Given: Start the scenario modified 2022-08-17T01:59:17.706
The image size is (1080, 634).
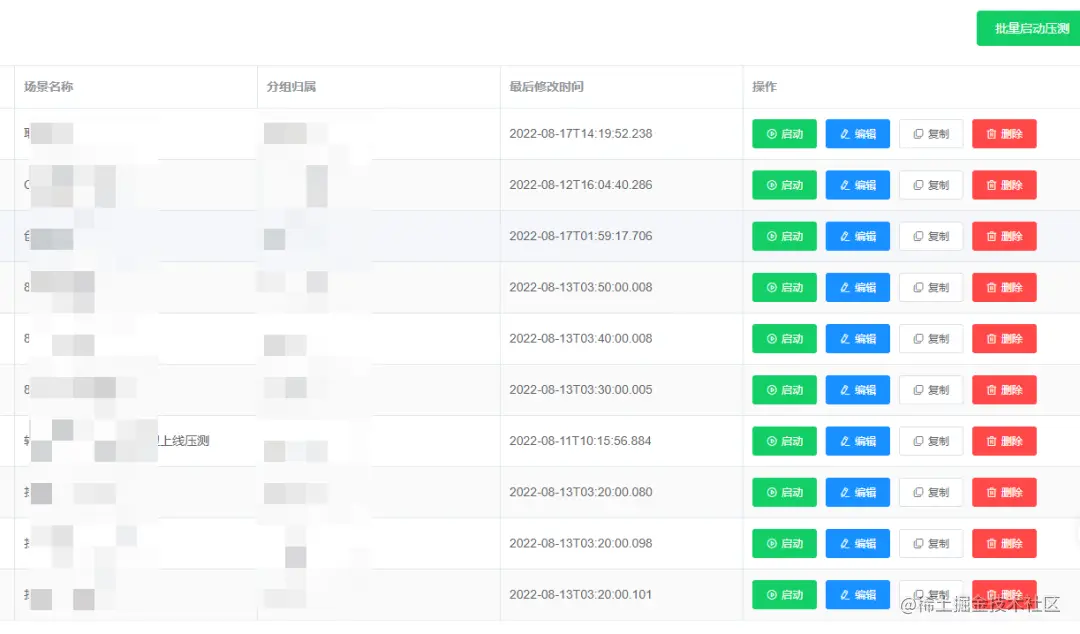Looking at the screenshot, I should (785, 236).
